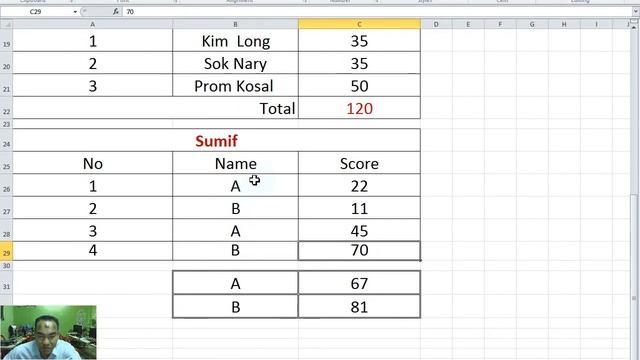Click the score cell with 45
This screenshot has width=640, height=360.
(359, 231)
